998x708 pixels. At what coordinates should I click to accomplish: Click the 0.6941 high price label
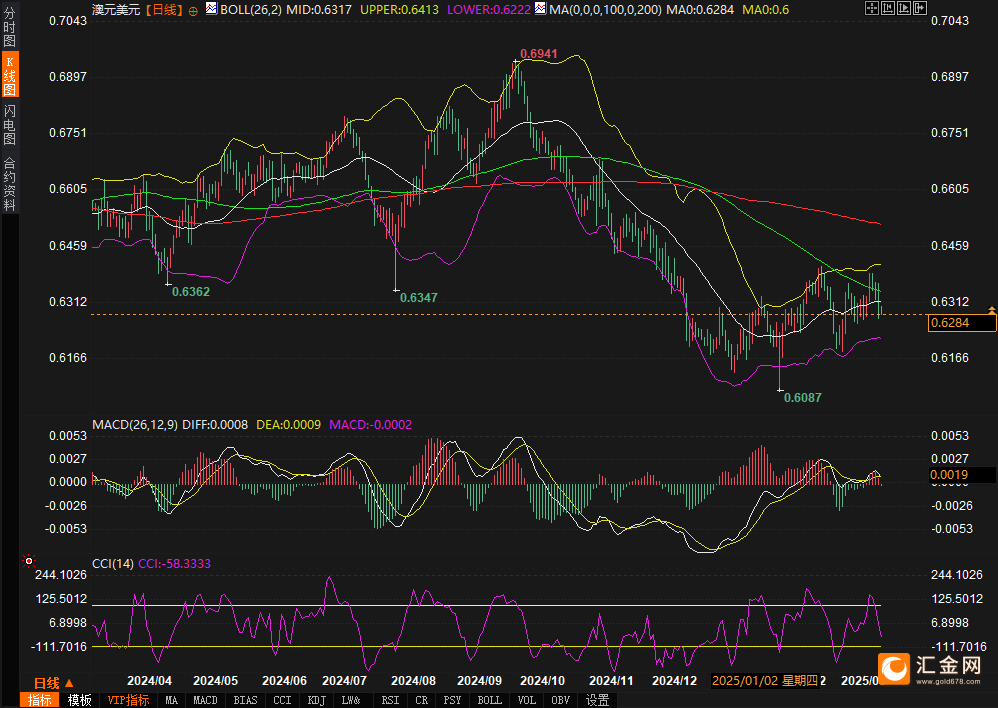click(x=538, y=53)
